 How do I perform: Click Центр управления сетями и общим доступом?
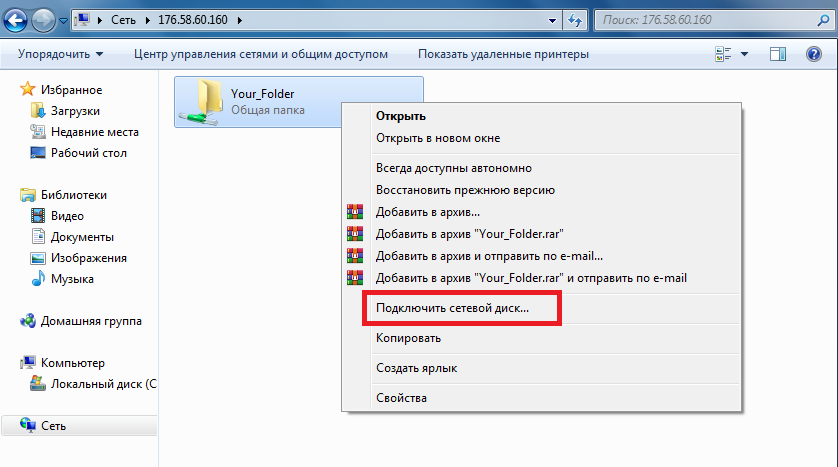tap(261, 54)
